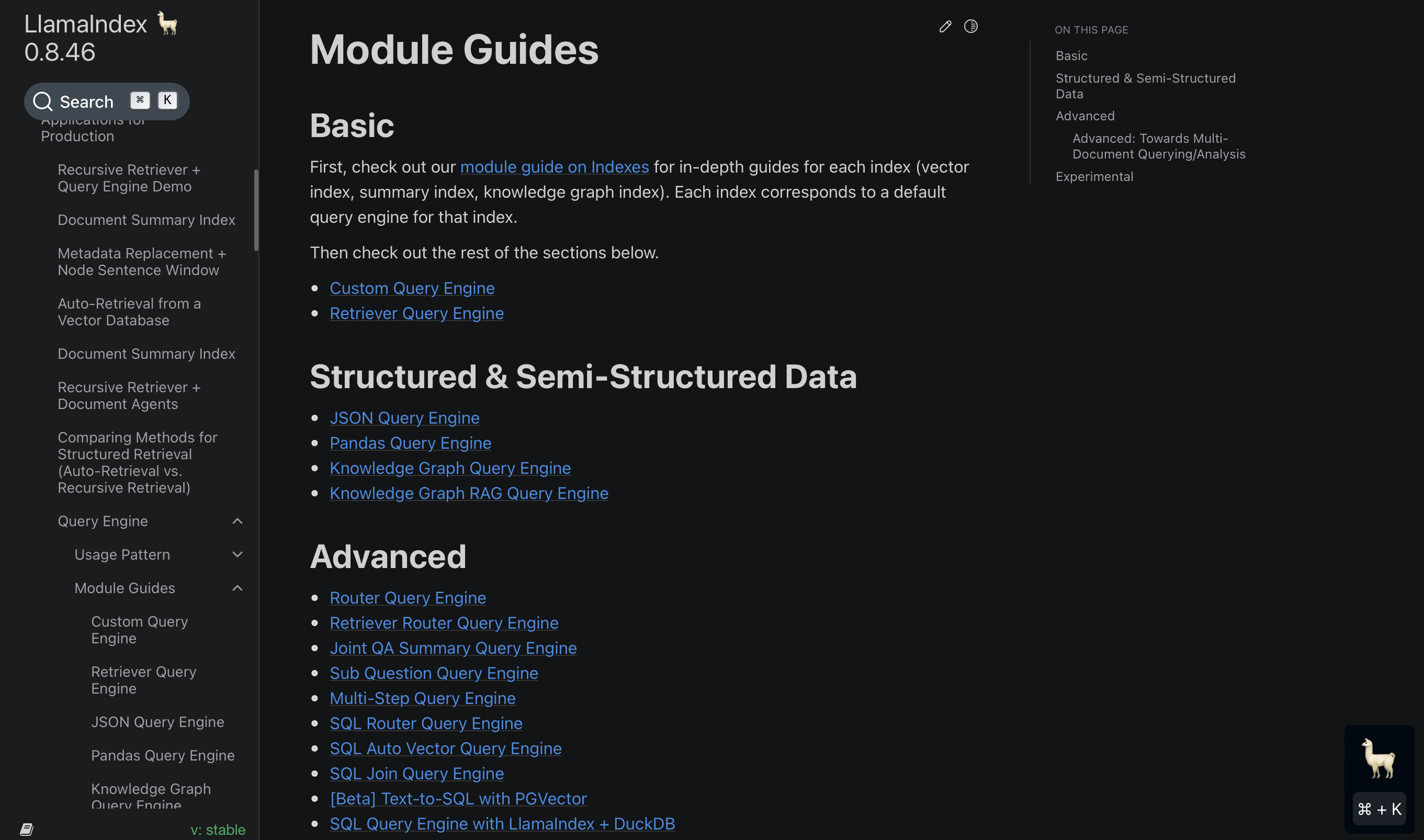The width and height of the screenshot is (1424, 840).
Task: Select Pandas Query Engine in the sidebar
Action: [162, 755]
